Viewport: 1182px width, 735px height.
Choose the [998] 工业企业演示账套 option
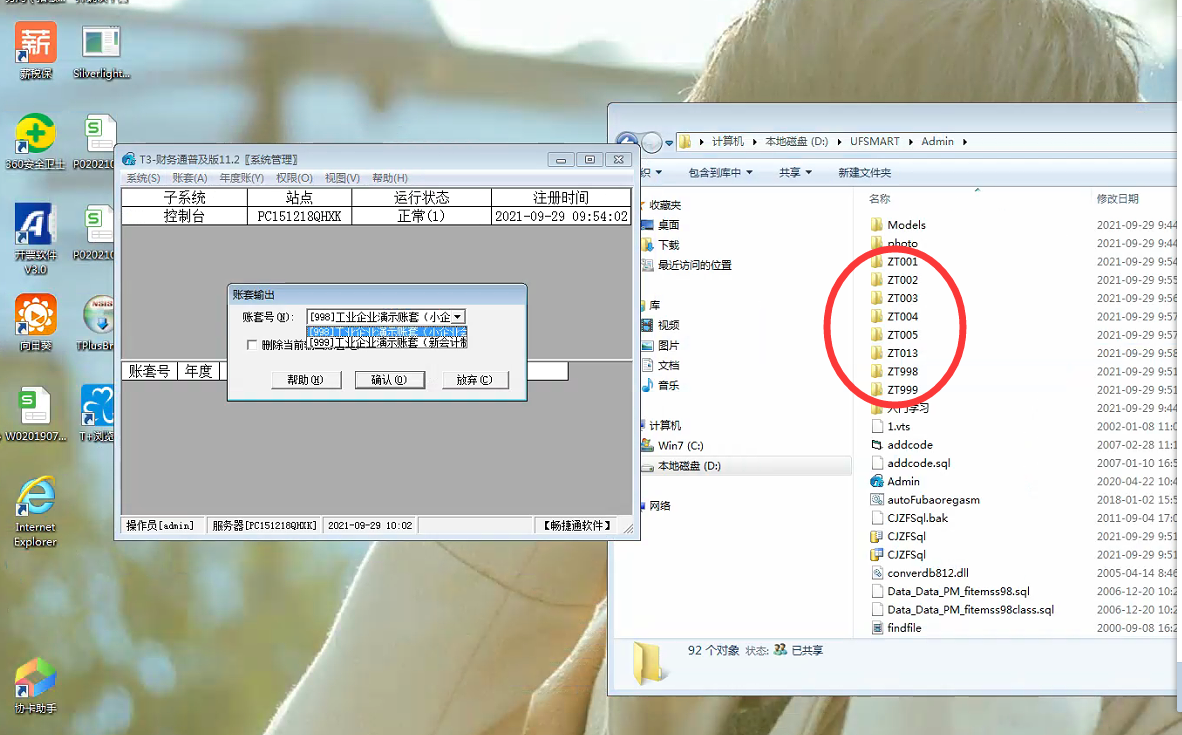387,332
